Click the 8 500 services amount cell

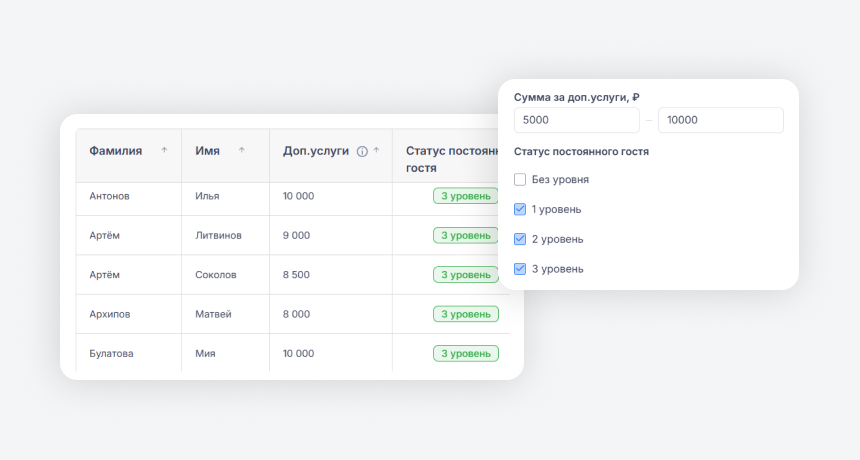298,275
